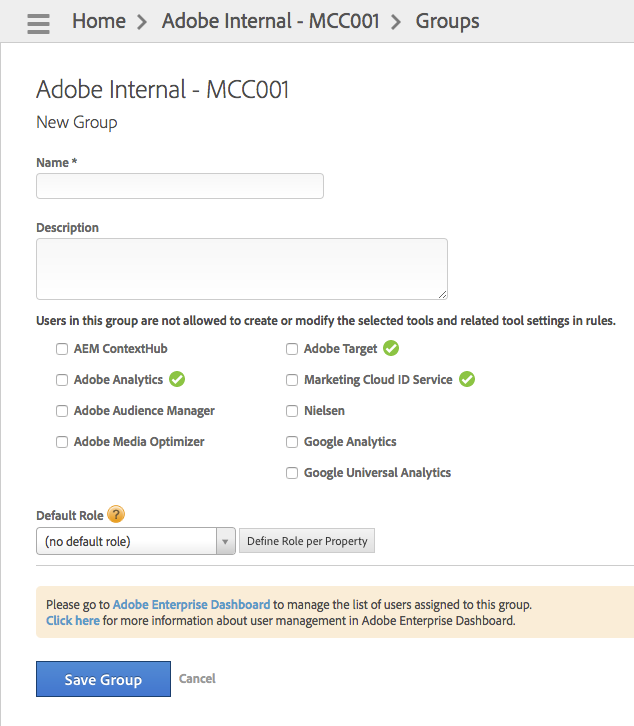Screen dimensions: 634x726
Task: Focus the group Name input field
Action: (x=180, y=186)
